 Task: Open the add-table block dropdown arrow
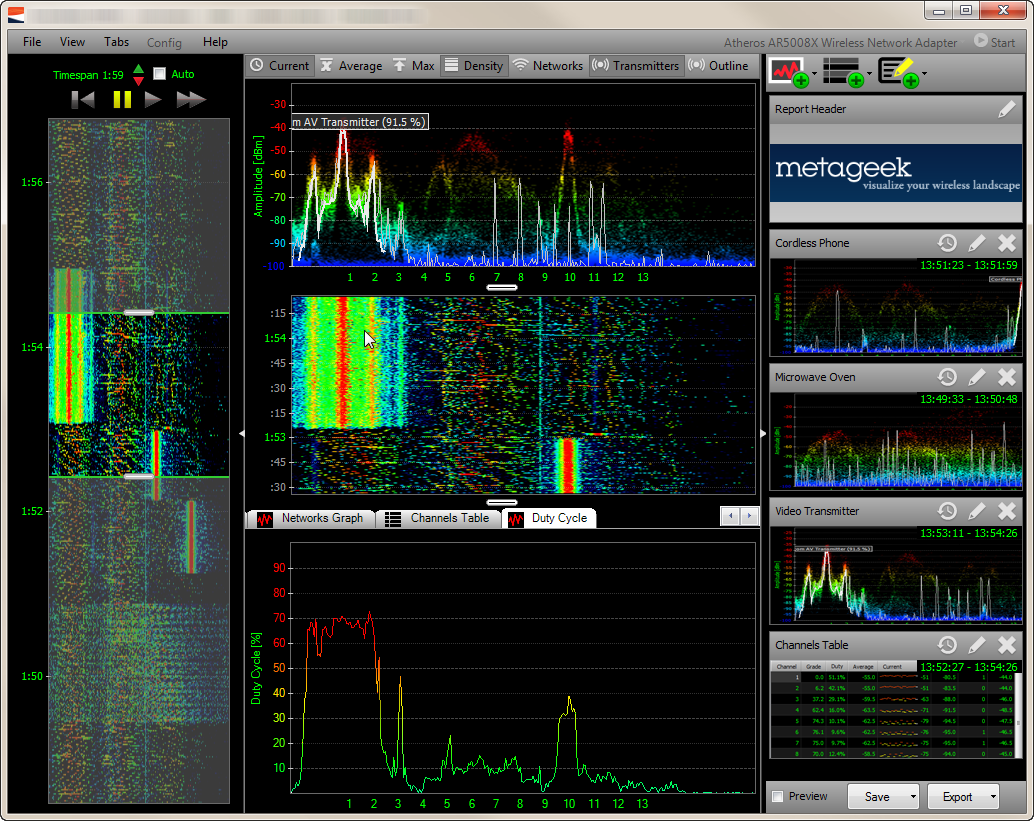coord(870,73)
